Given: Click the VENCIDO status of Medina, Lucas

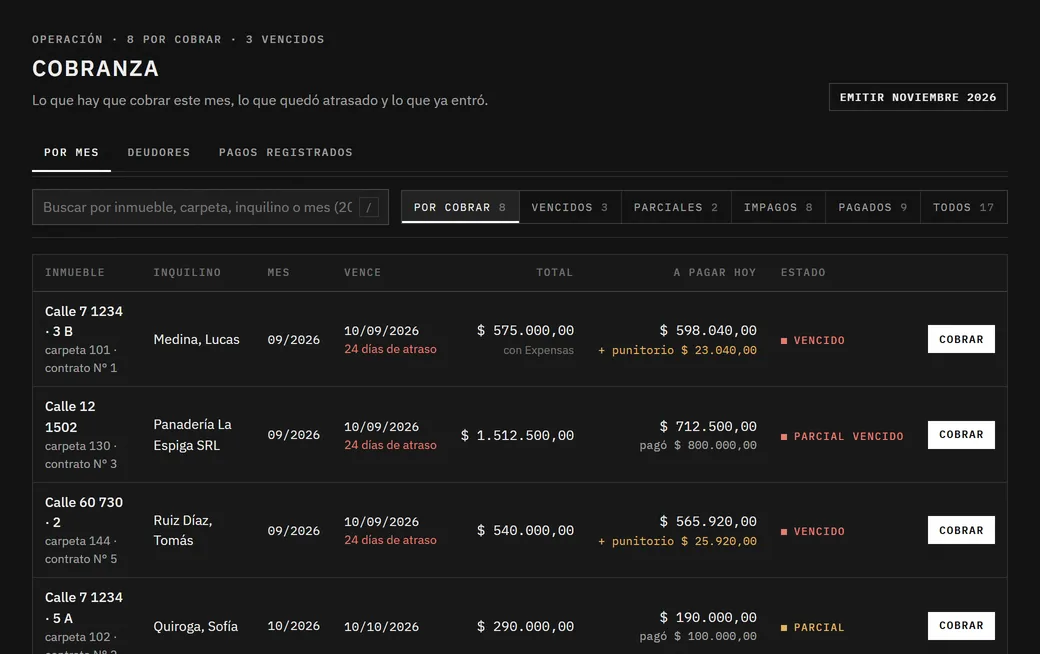Looking at the screenshot, I should [x=812, y=340].
